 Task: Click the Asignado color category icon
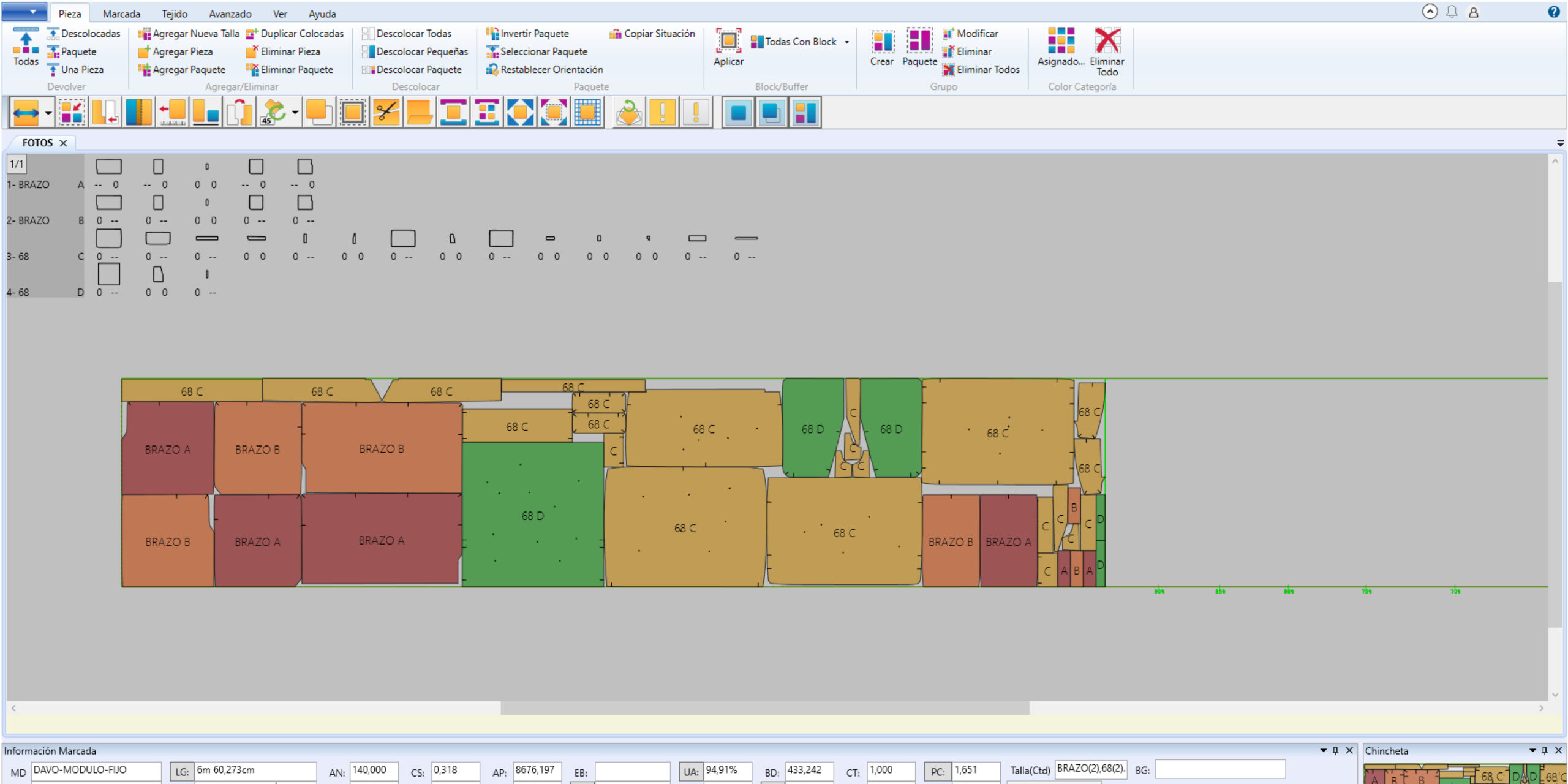pos(1061,41)
